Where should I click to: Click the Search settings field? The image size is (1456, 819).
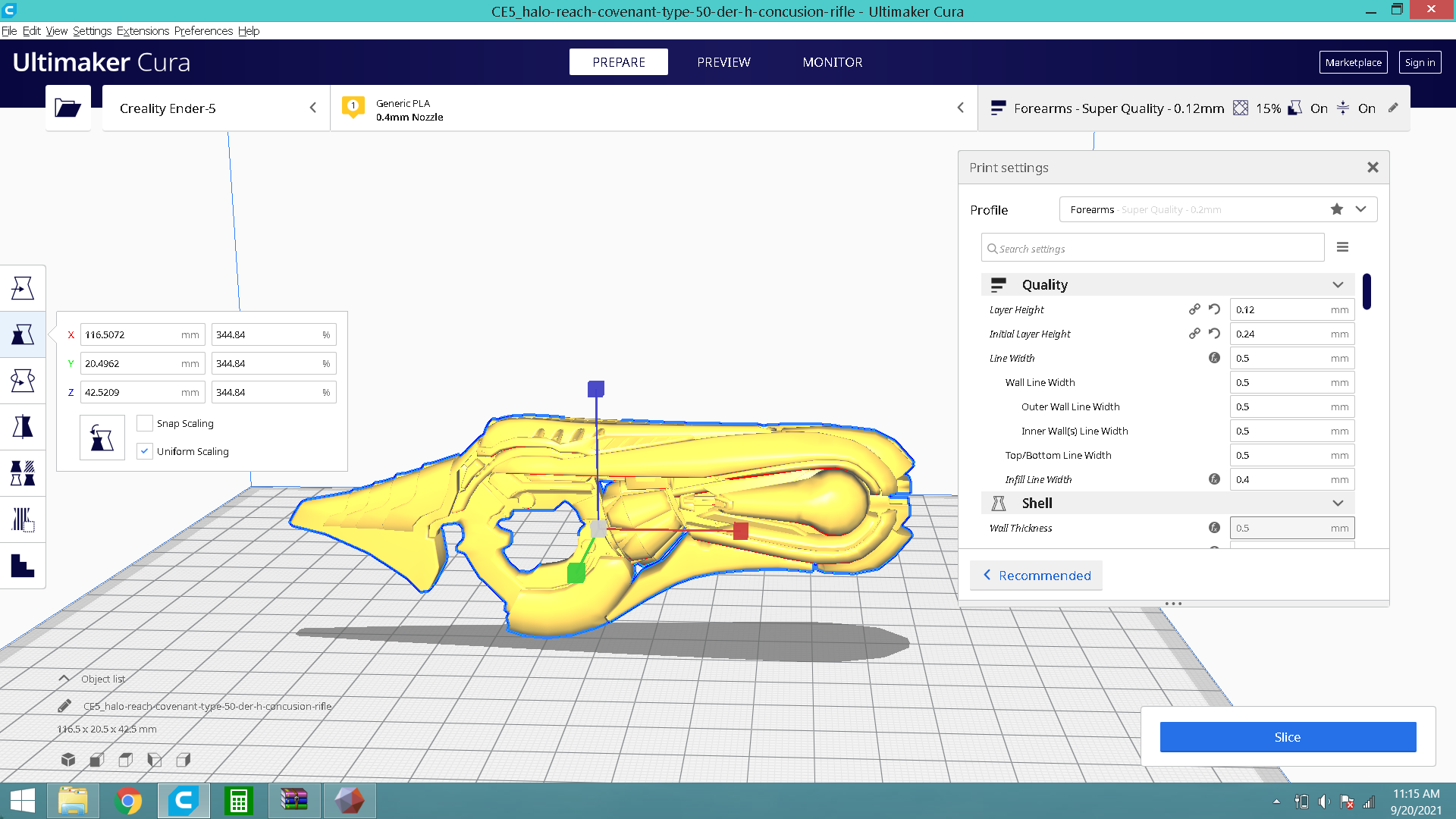coord(1153,249)
